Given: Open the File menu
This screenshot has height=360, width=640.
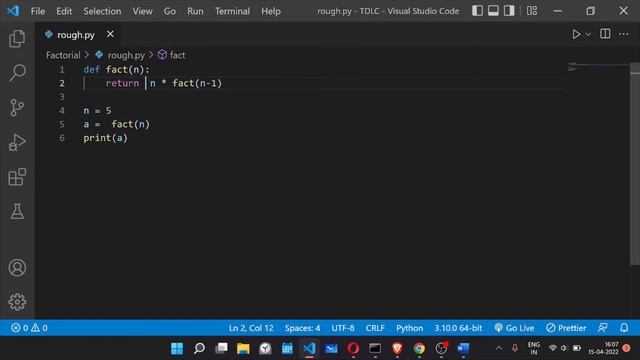Looking at the screenshot, I should (38, 11).
